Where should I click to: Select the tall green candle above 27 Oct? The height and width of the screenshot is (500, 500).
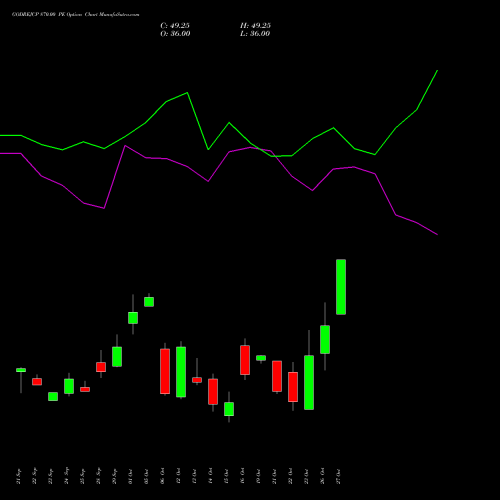pyautogui.click(x=341, y=287)
